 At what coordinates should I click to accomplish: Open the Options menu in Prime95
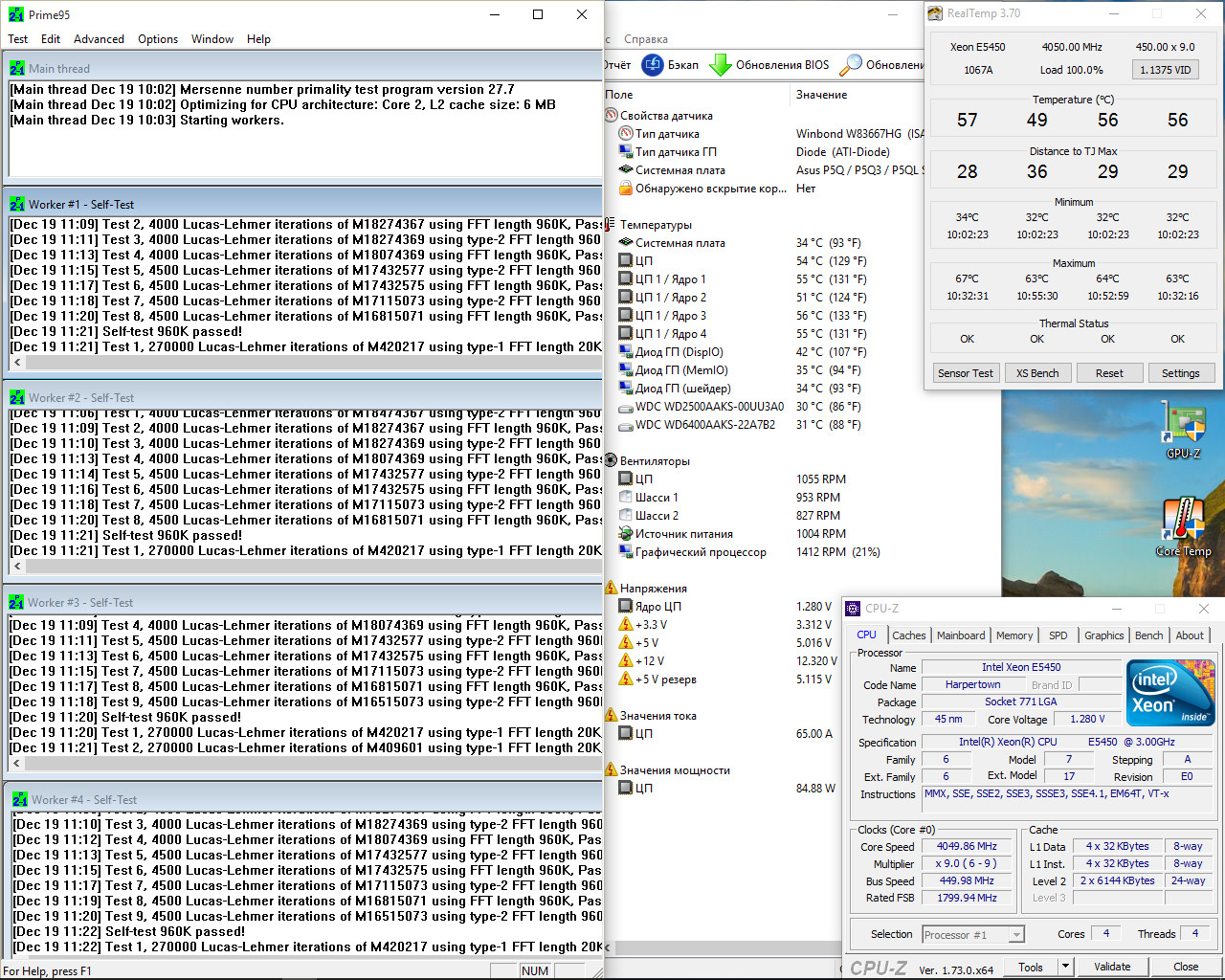[x=158, y=39]
